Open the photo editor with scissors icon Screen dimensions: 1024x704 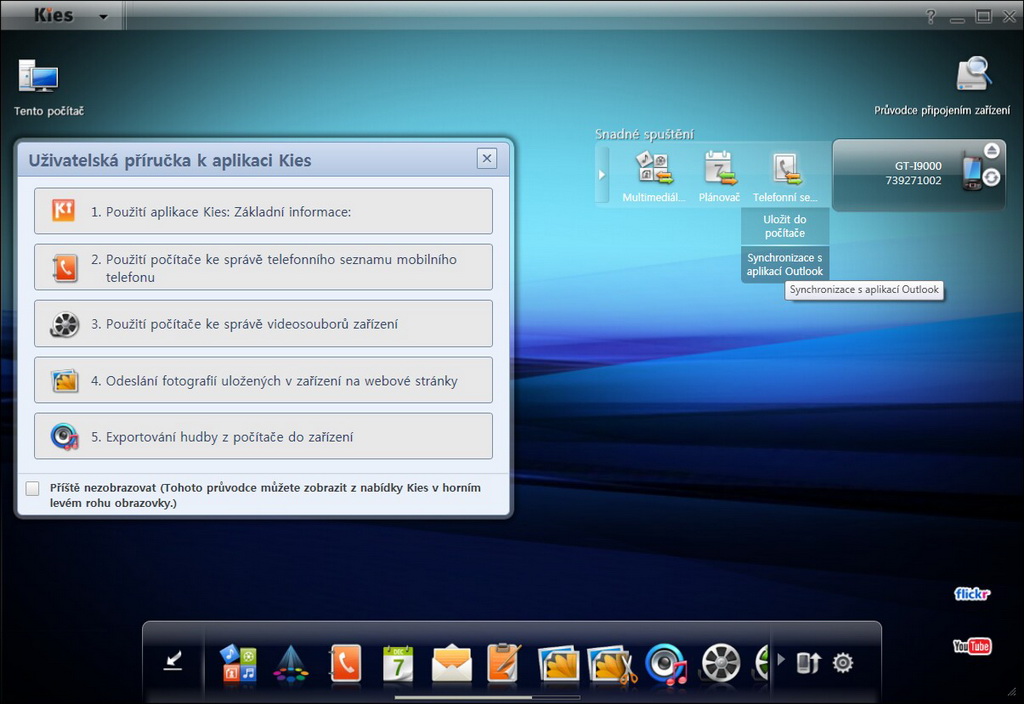click(x=612, y=664)
